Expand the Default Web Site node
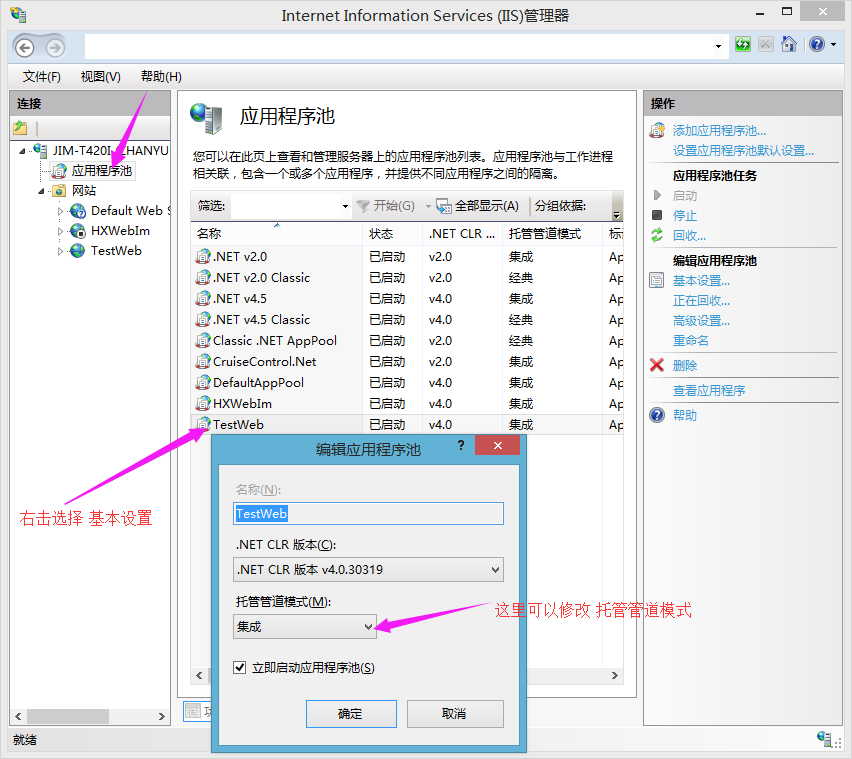This screenshot has height=759, width=852. pyautogui.click(x=60, y=211)
